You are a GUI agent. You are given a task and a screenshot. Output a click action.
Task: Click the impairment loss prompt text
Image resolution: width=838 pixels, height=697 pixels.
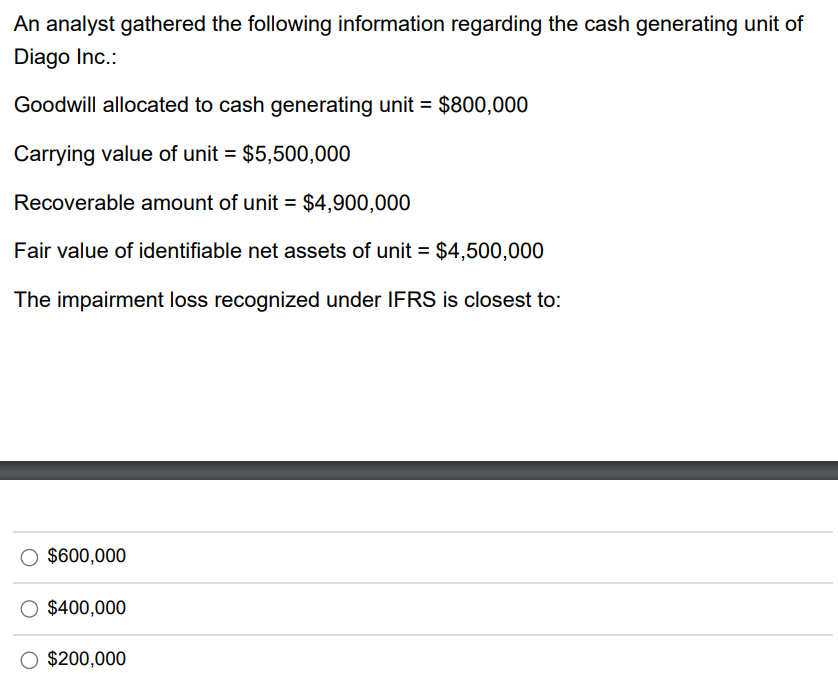click(x=286, y=300)
